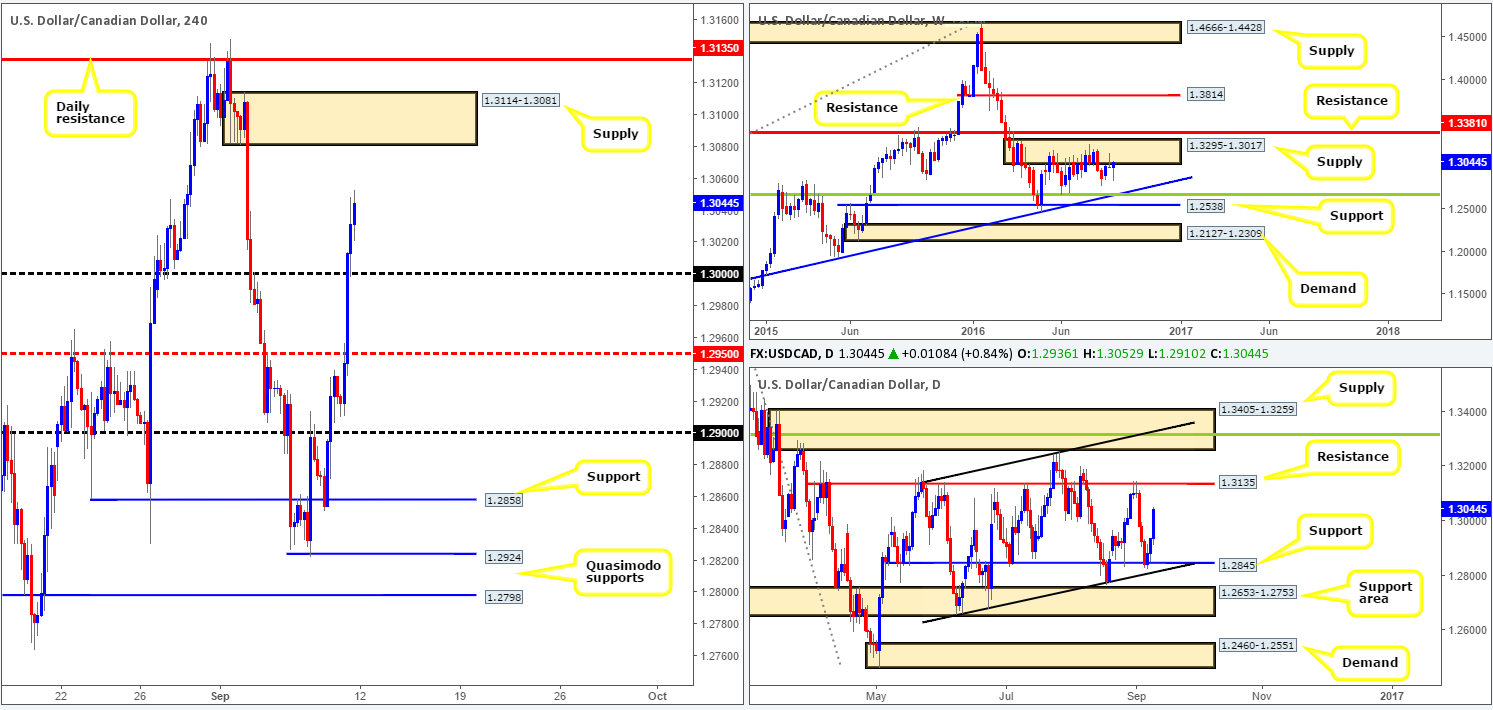Select the 'Support area' callout
The width and height of the screenshot is (1493, 710).
(x=1385, y=593)
